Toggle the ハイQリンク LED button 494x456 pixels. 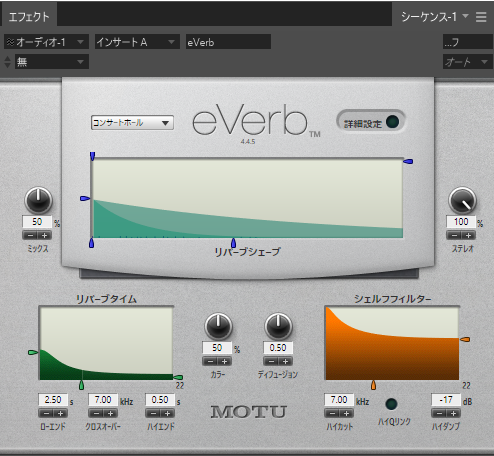tap(391, 404)
